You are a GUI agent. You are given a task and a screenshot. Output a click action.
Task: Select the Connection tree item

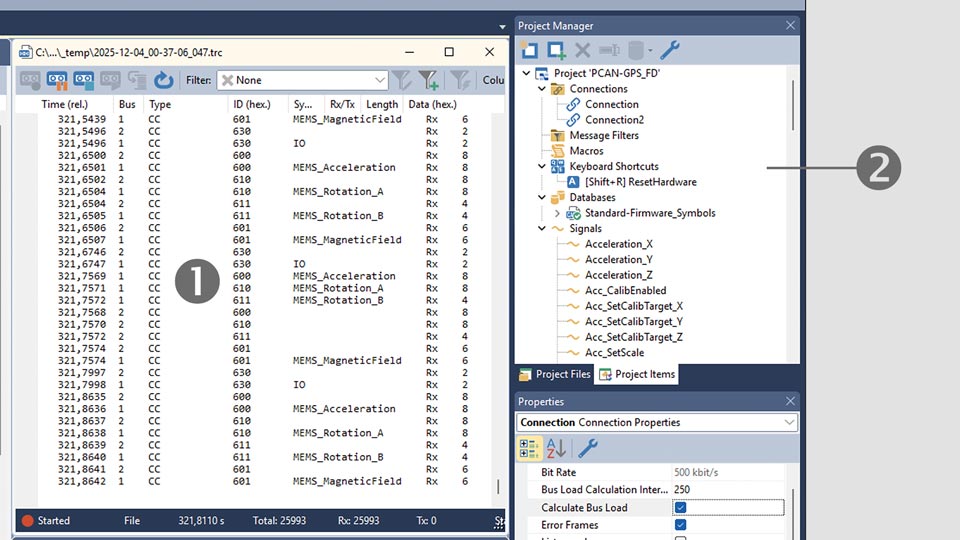pyautogui.click(x=612, y=104)
